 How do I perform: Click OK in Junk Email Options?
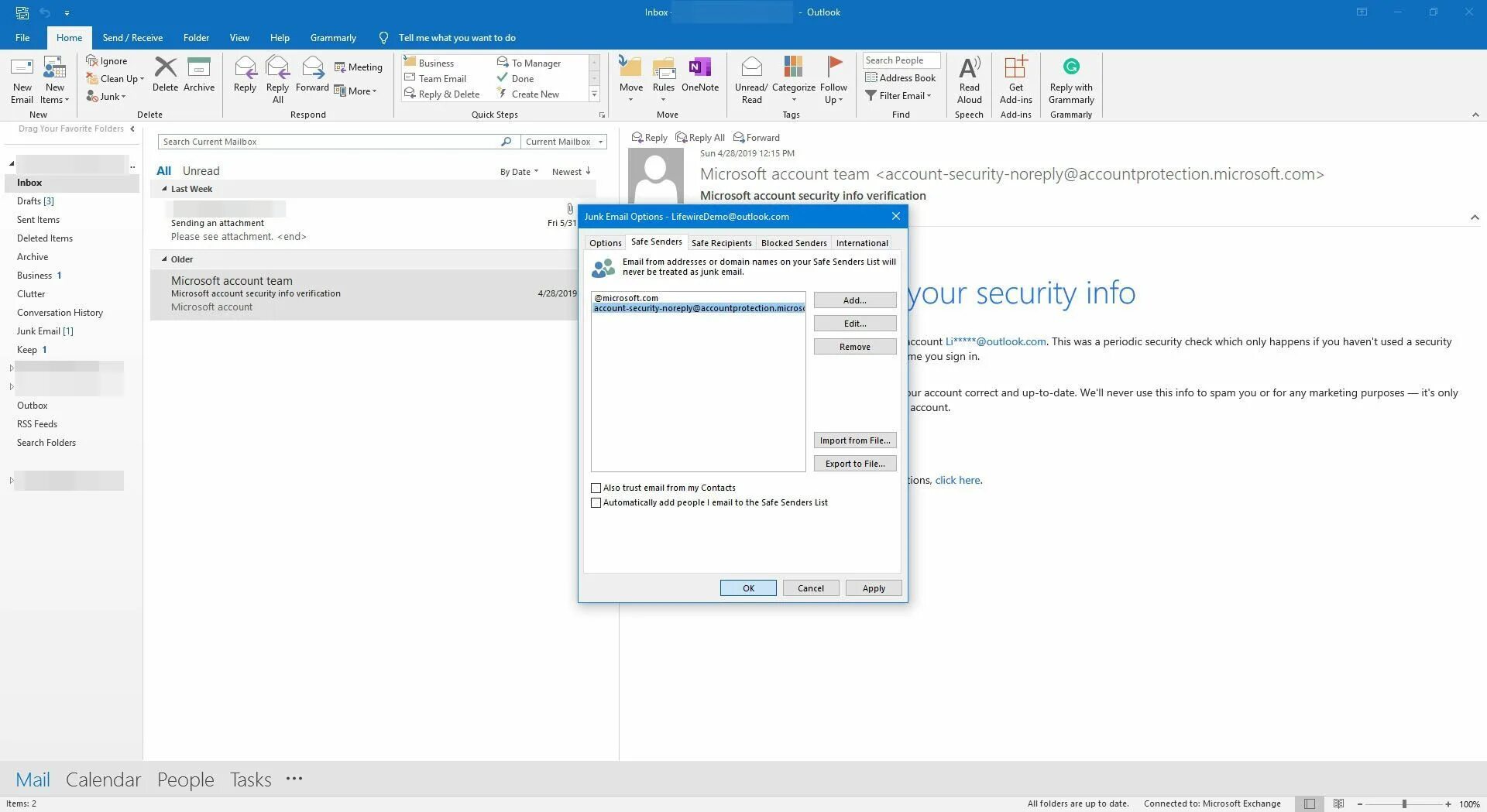(748, 588)
